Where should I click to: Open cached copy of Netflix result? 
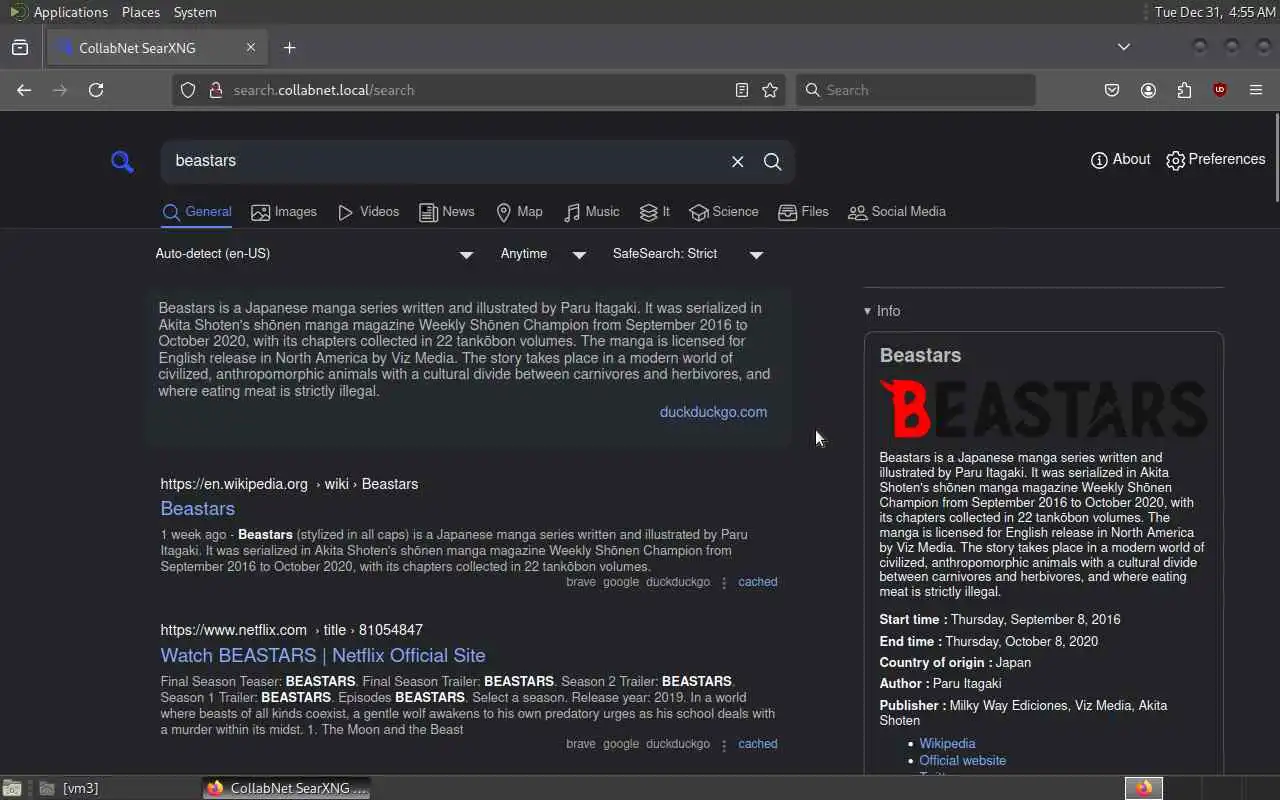tap(757, 744)
